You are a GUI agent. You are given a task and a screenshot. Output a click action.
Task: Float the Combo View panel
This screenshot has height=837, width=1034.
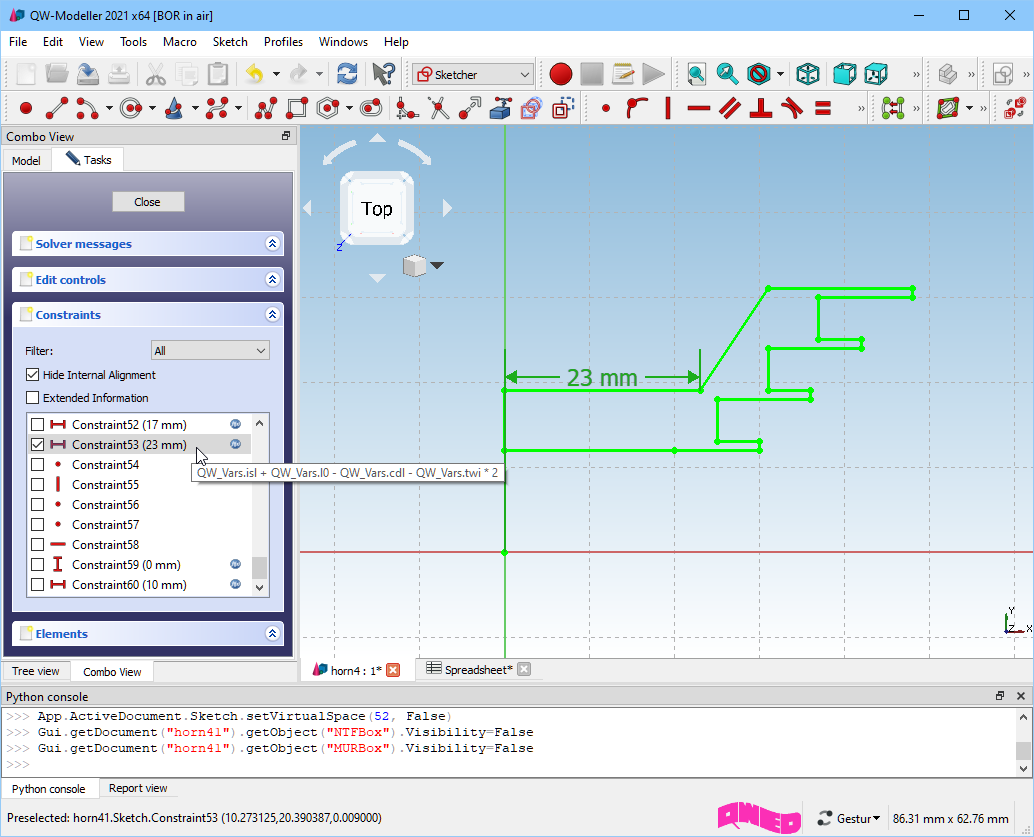286,136
